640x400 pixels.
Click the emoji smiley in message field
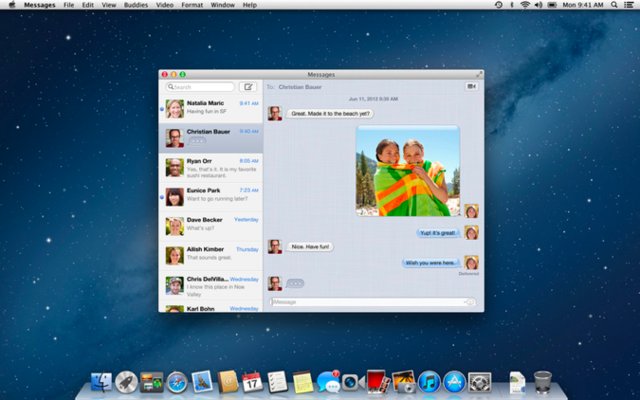pyautogui.click(x=470, y=302)
